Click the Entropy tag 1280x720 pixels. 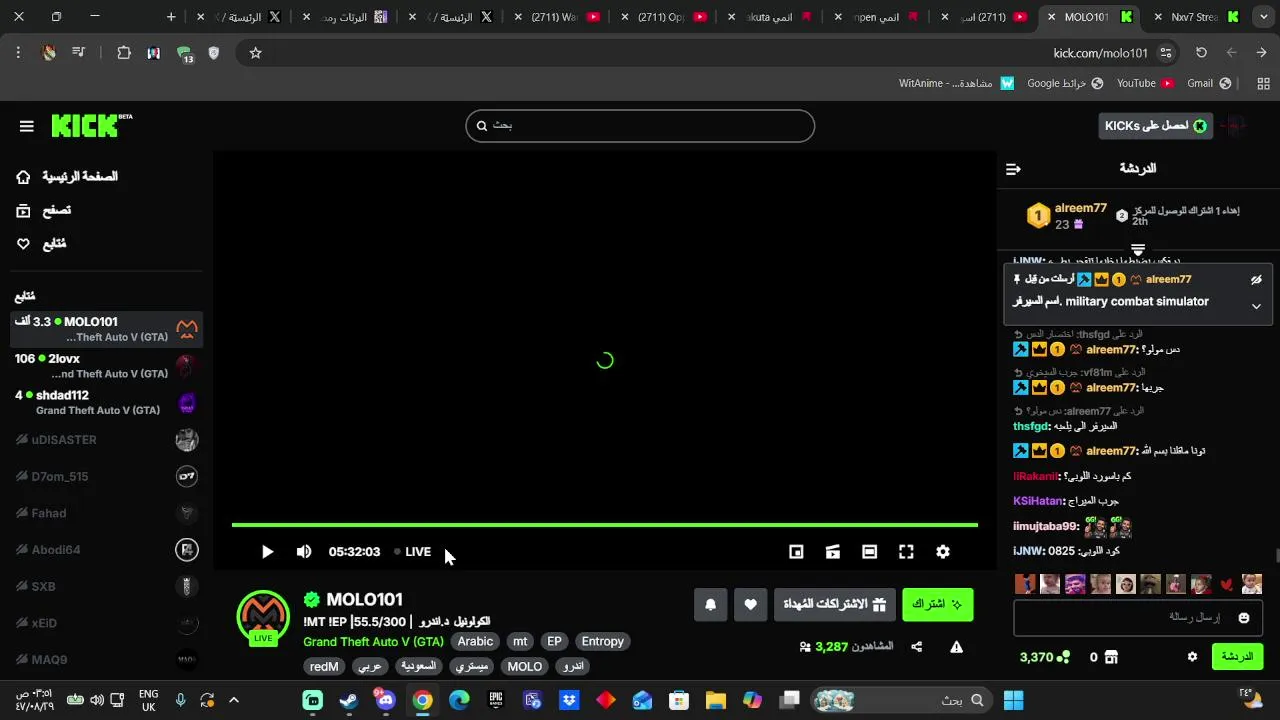coord(603,642)
